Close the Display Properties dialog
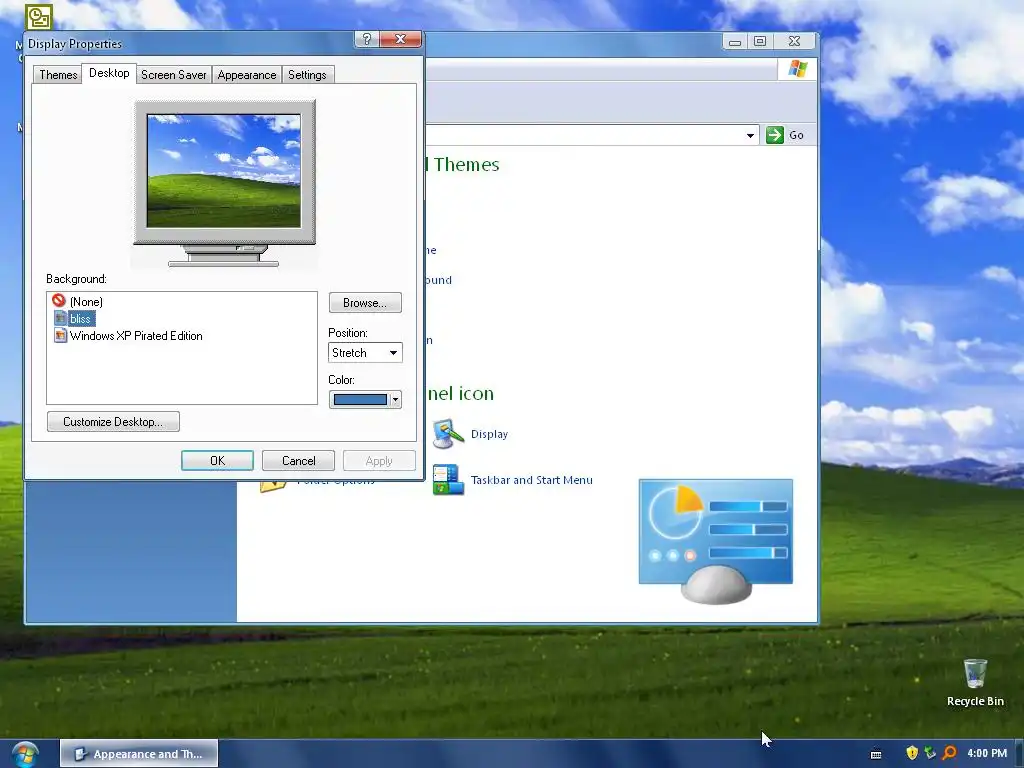The image size is (1024, 768). 400,39
